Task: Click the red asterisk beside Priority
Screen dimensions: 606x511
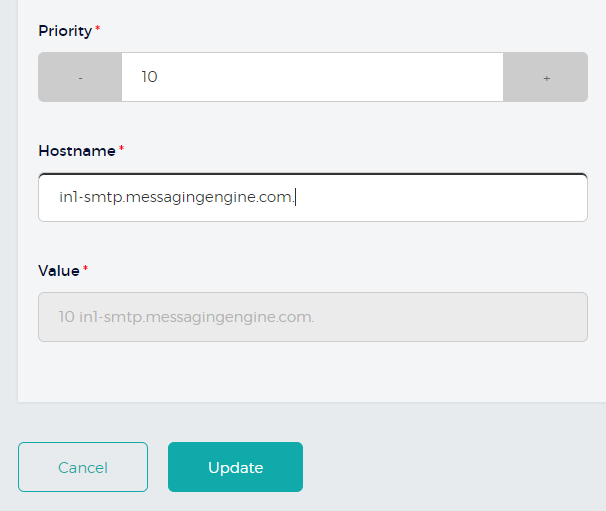Action: pyautogui.click(x=98, y=31)
